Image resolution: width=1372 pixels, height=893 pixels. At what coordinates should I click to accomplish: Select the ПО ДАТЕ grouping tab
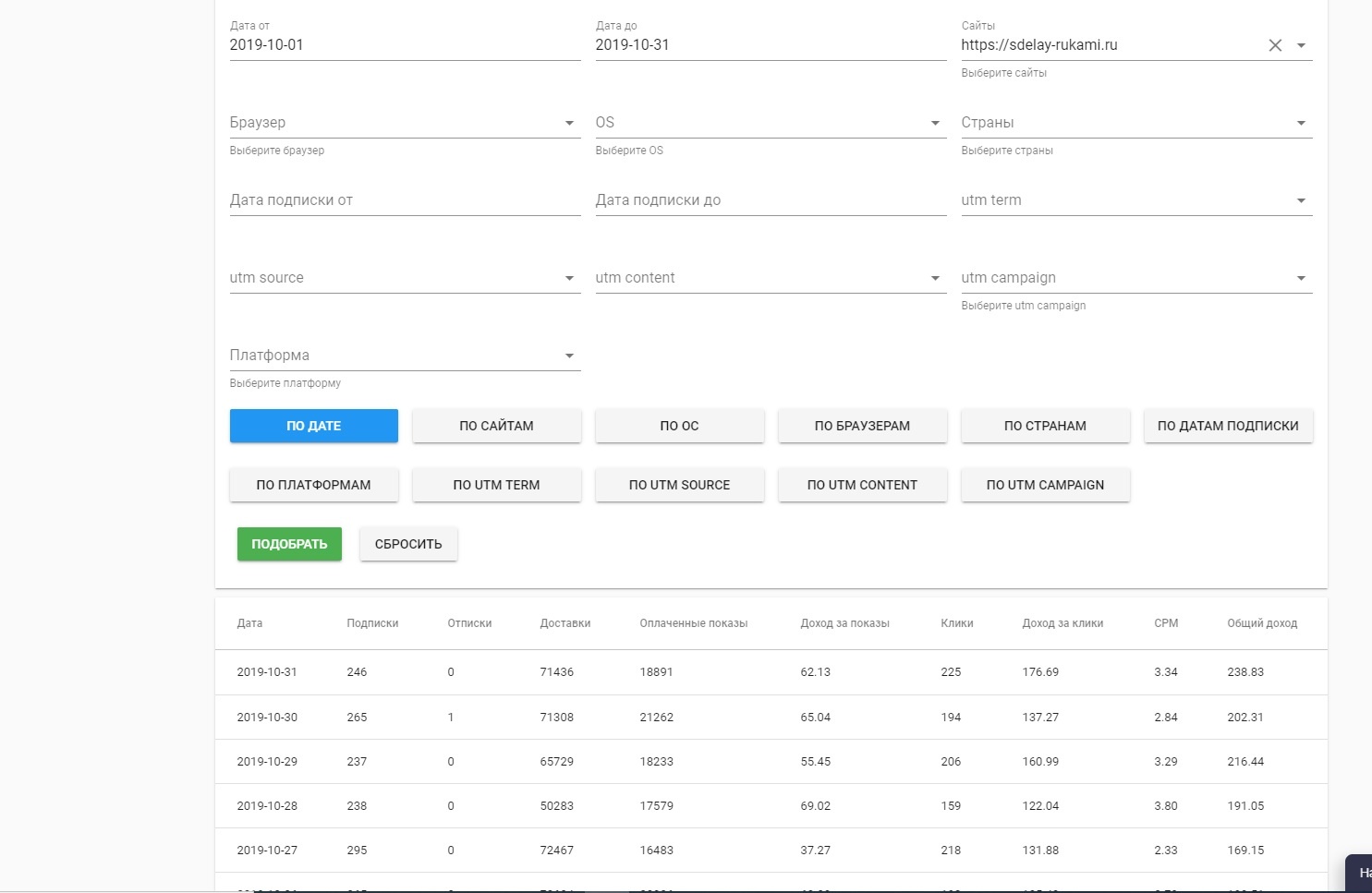coord(313,426)
